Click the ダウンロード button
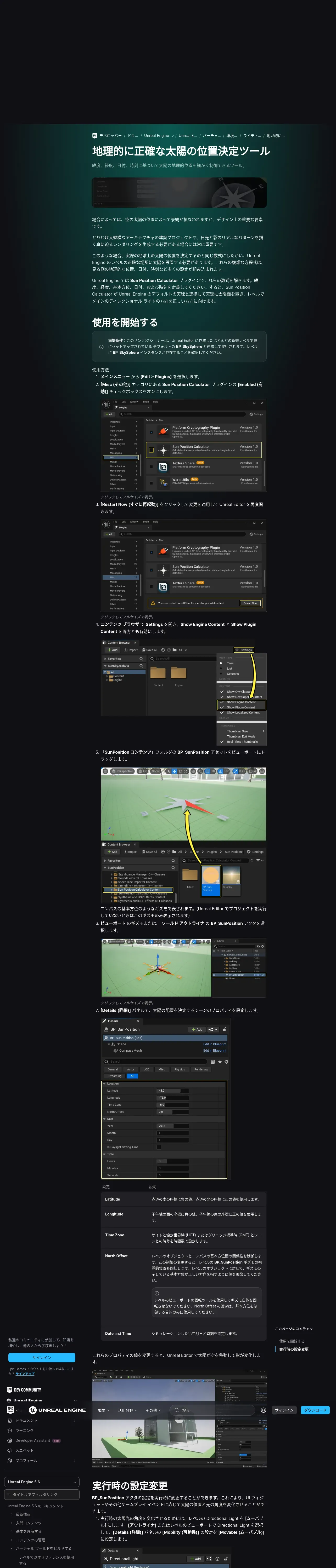336x1568 pixels. (315, 1410)
